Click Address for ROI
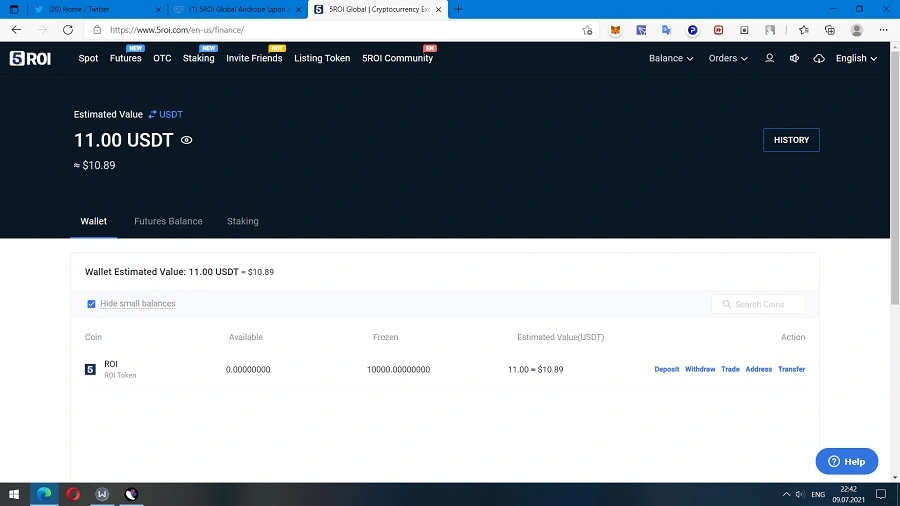 click(x=758, y=369)
